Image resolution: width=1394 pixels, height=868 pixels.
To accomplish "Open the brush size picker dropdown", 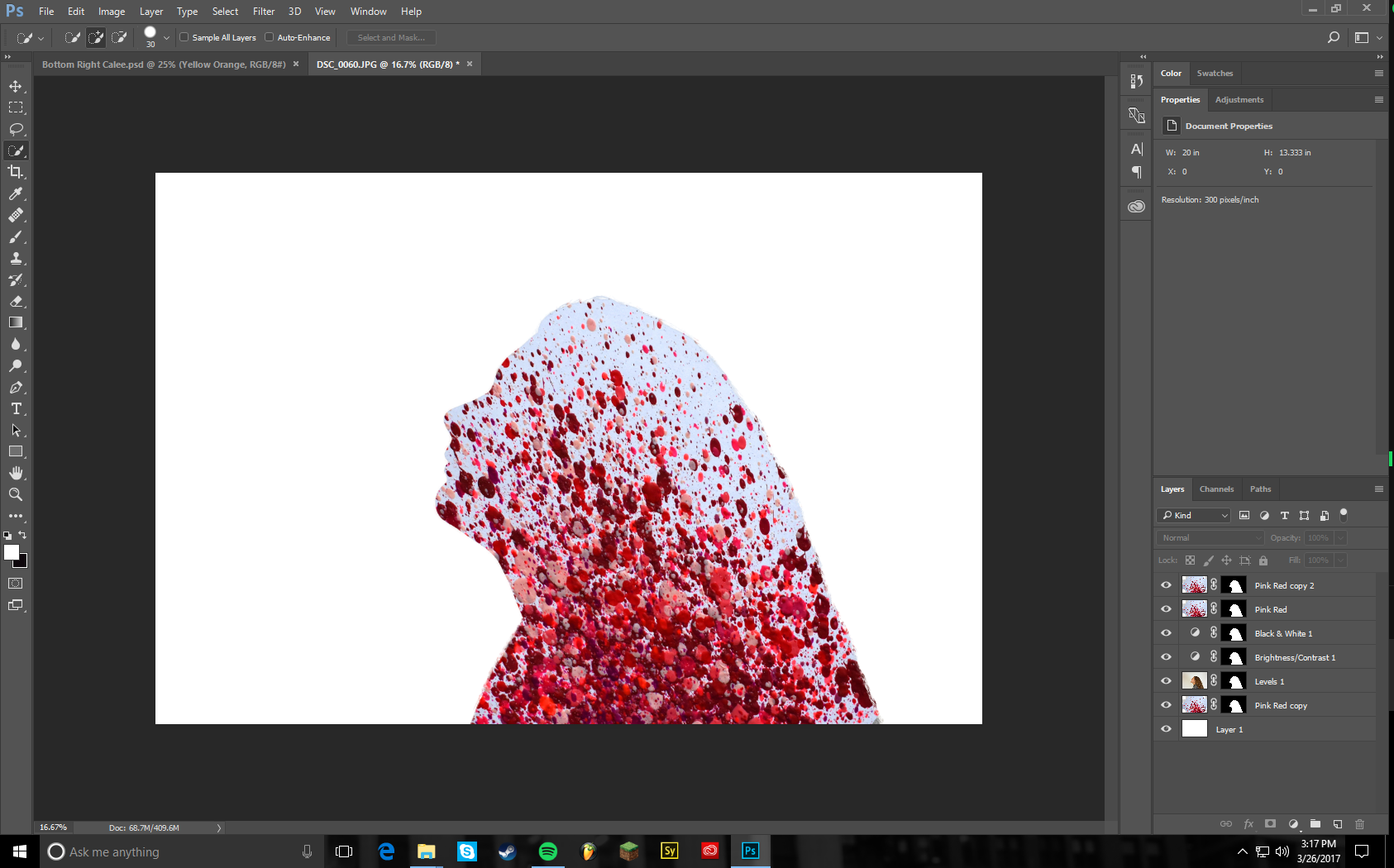I will click(166, 37).
